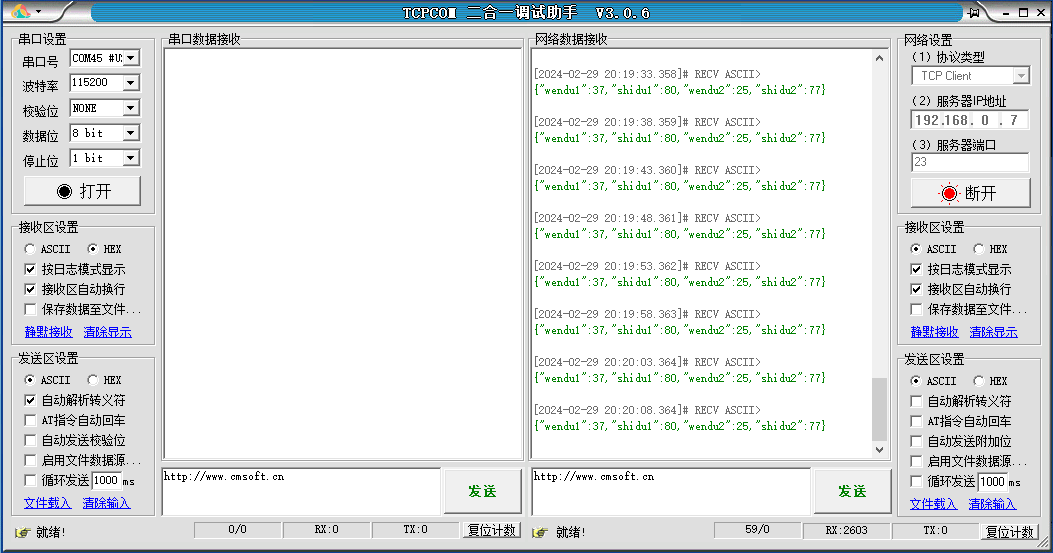Click the network receive area scrollbar thumb
This screenshot has width=1053, height=553.
[879, 410]
